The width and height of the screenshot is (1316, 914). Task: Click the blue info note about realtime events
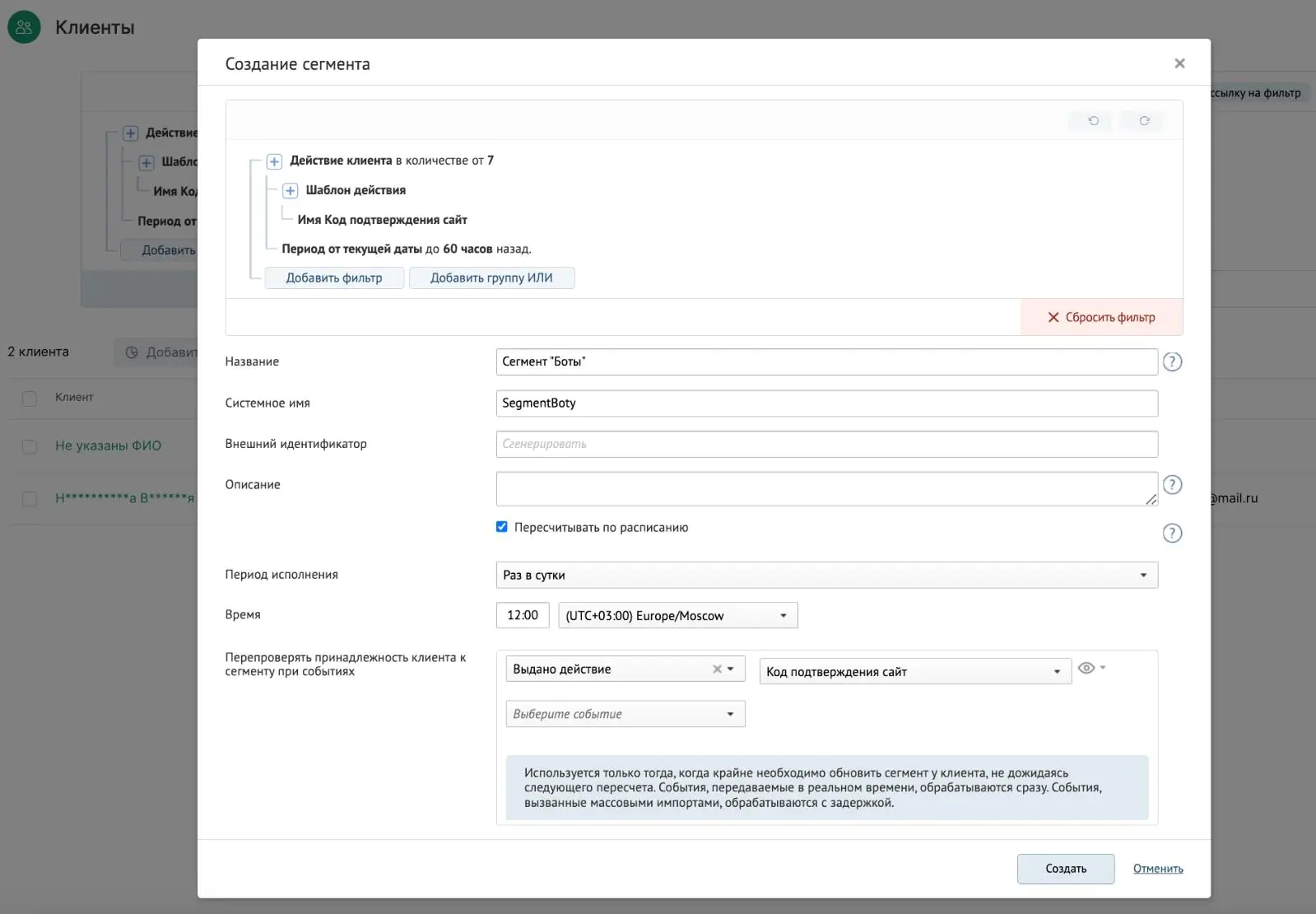[x=826, y=788]
